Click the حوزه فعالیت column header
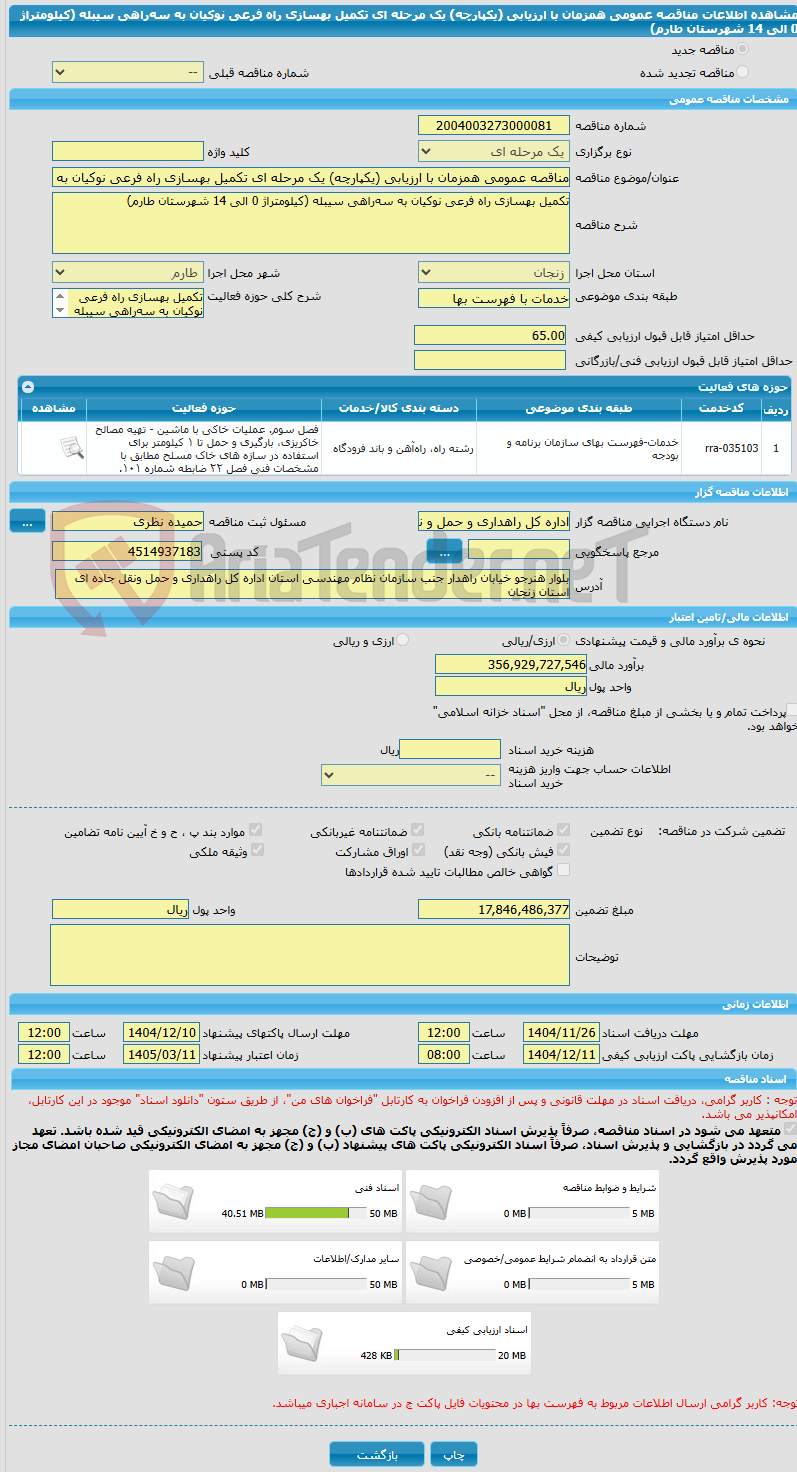The height and width of the screenshot is (1472, 797). click(x=204, y=408)
